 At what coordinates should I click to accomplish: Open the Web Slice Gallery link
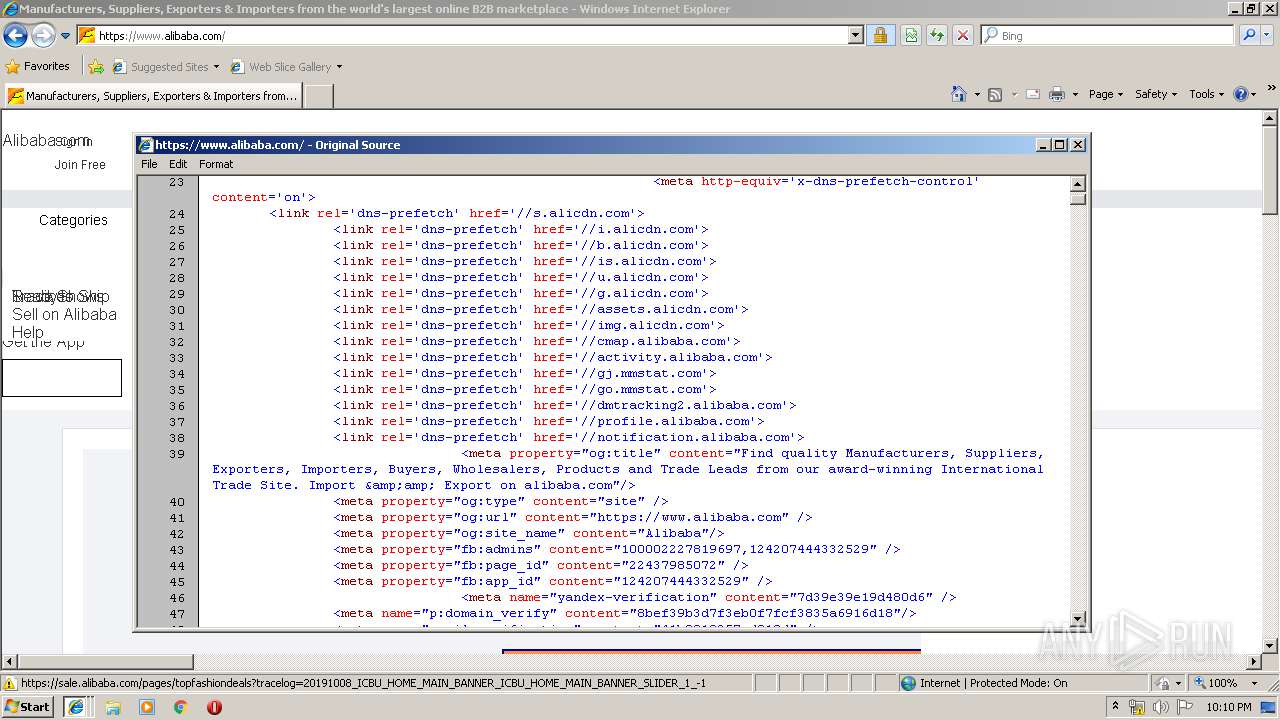coord(286,67)
